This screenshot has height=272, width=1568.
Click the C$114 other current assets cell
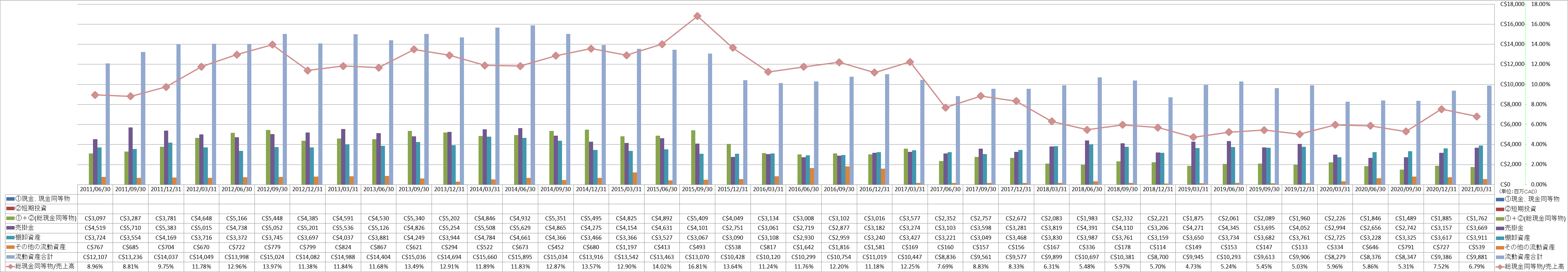[x=1158, y=248]
